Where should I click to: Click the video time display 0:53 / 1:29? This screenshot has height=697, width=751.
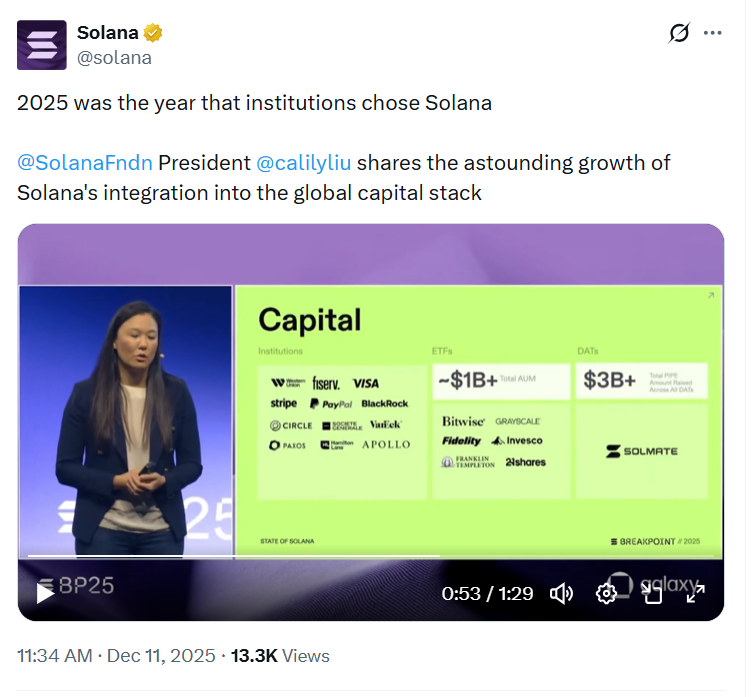click(x=487, y=593)
